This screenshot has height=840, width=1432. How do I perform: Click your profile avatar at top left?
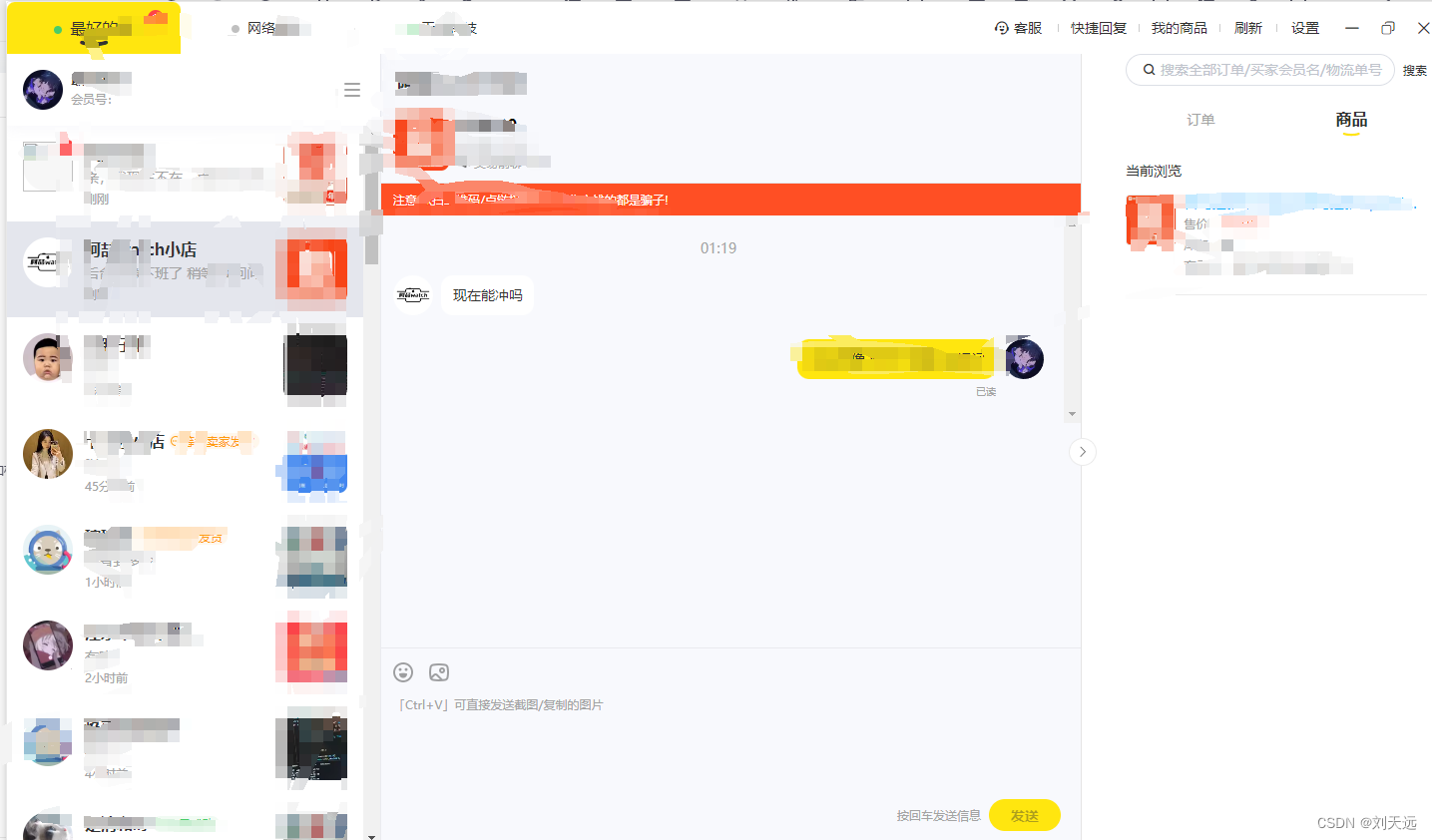tap(43, 90)
